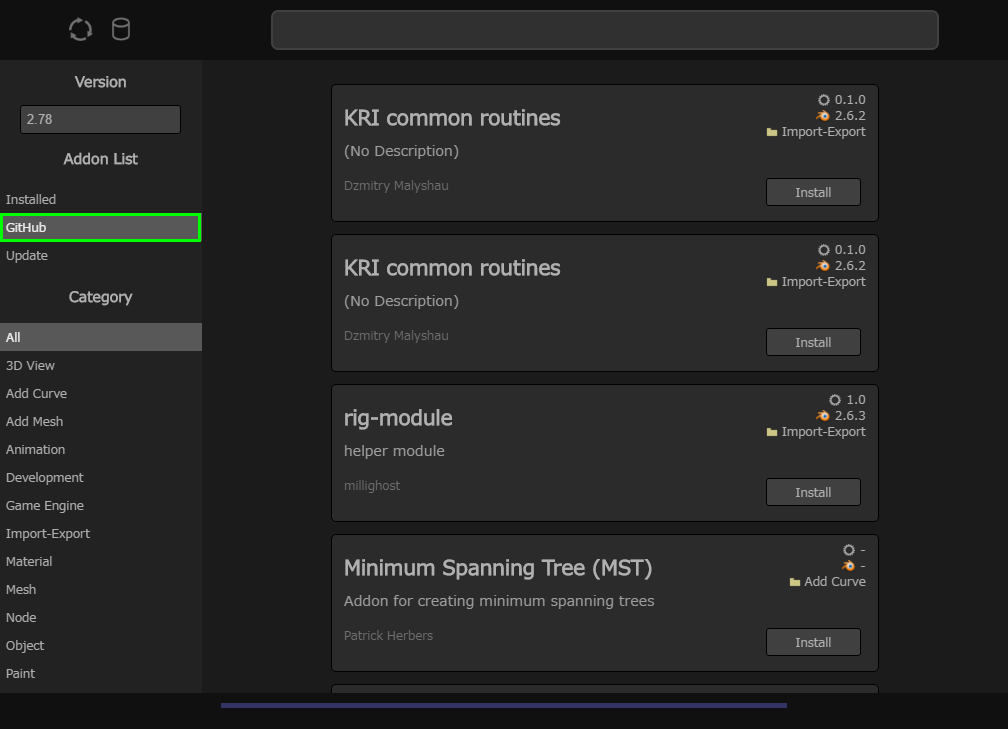Filter by Animation category

101,449
